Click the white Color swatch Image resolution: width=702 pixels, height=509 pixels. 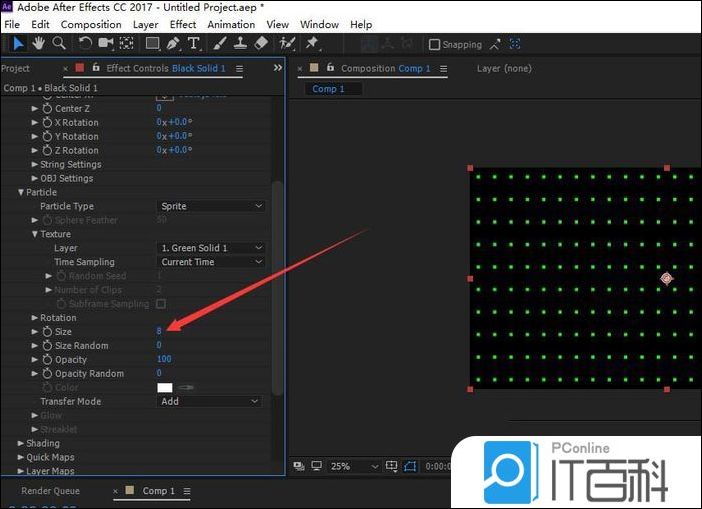(165, 388)
